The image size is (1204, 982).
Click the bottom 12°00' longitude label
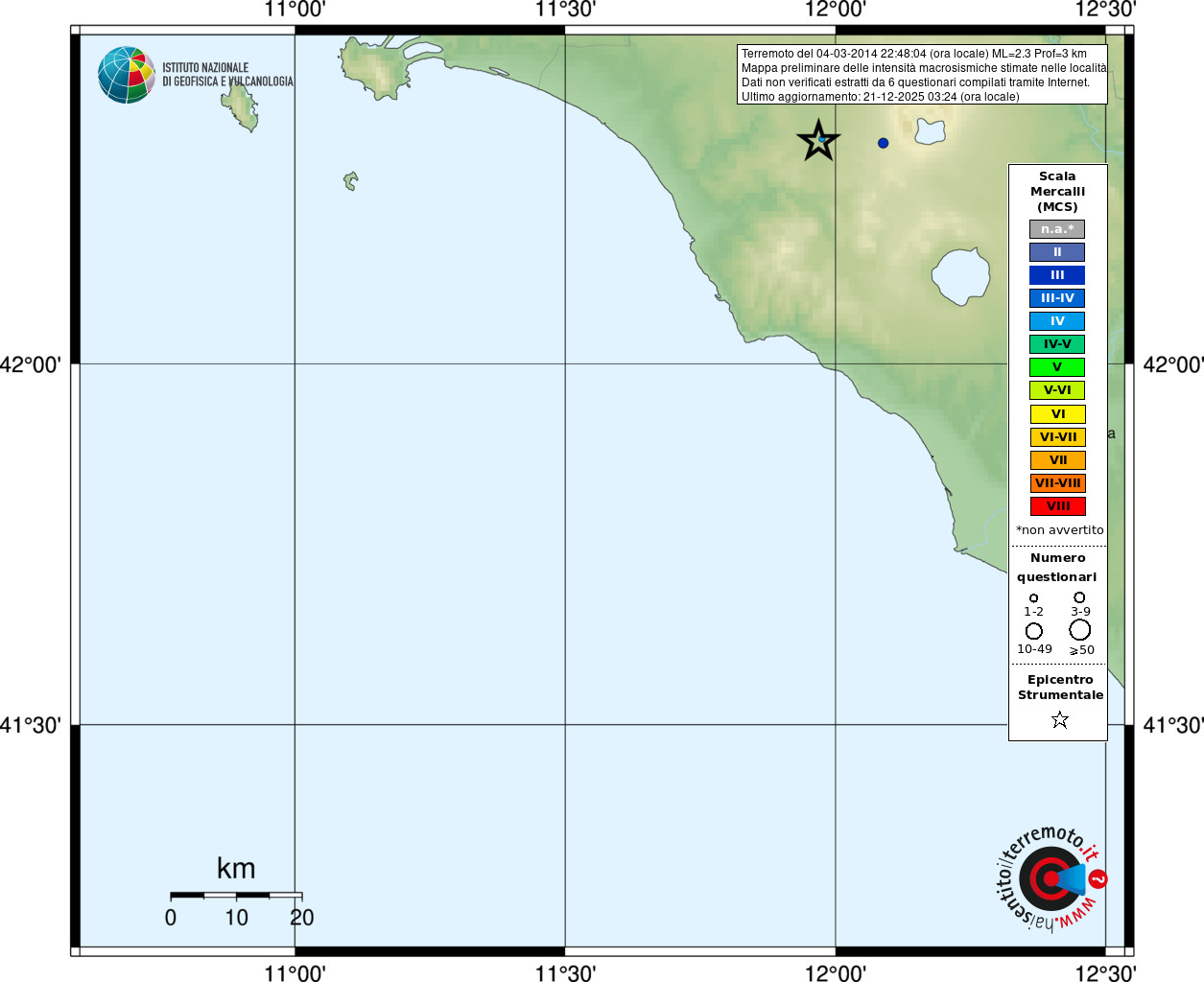pyautogui.click(x=836, y=973)
